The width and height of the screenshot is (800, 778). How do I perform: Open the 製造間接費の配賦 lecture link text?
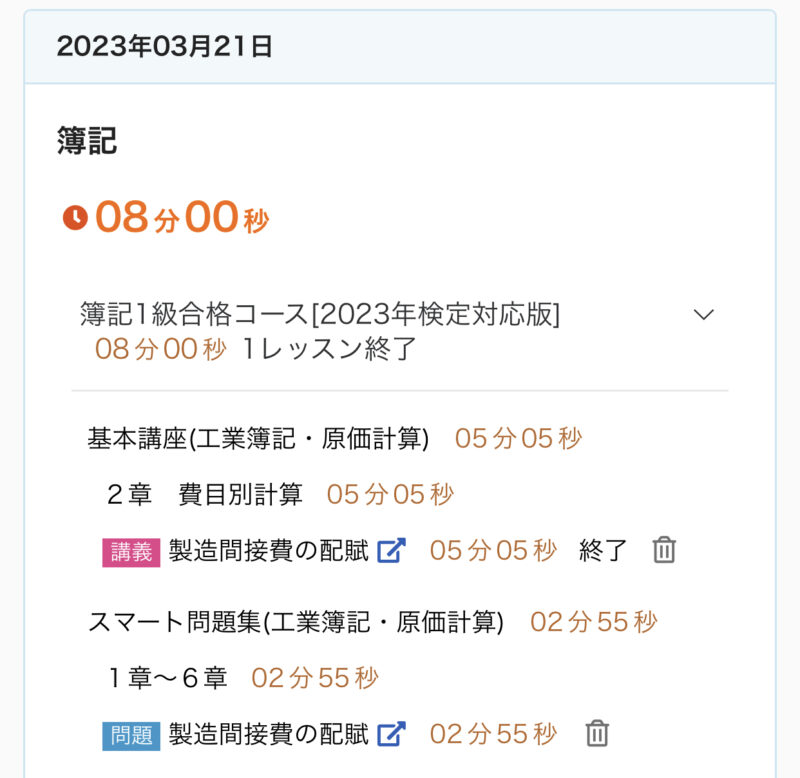coord(269,550)
